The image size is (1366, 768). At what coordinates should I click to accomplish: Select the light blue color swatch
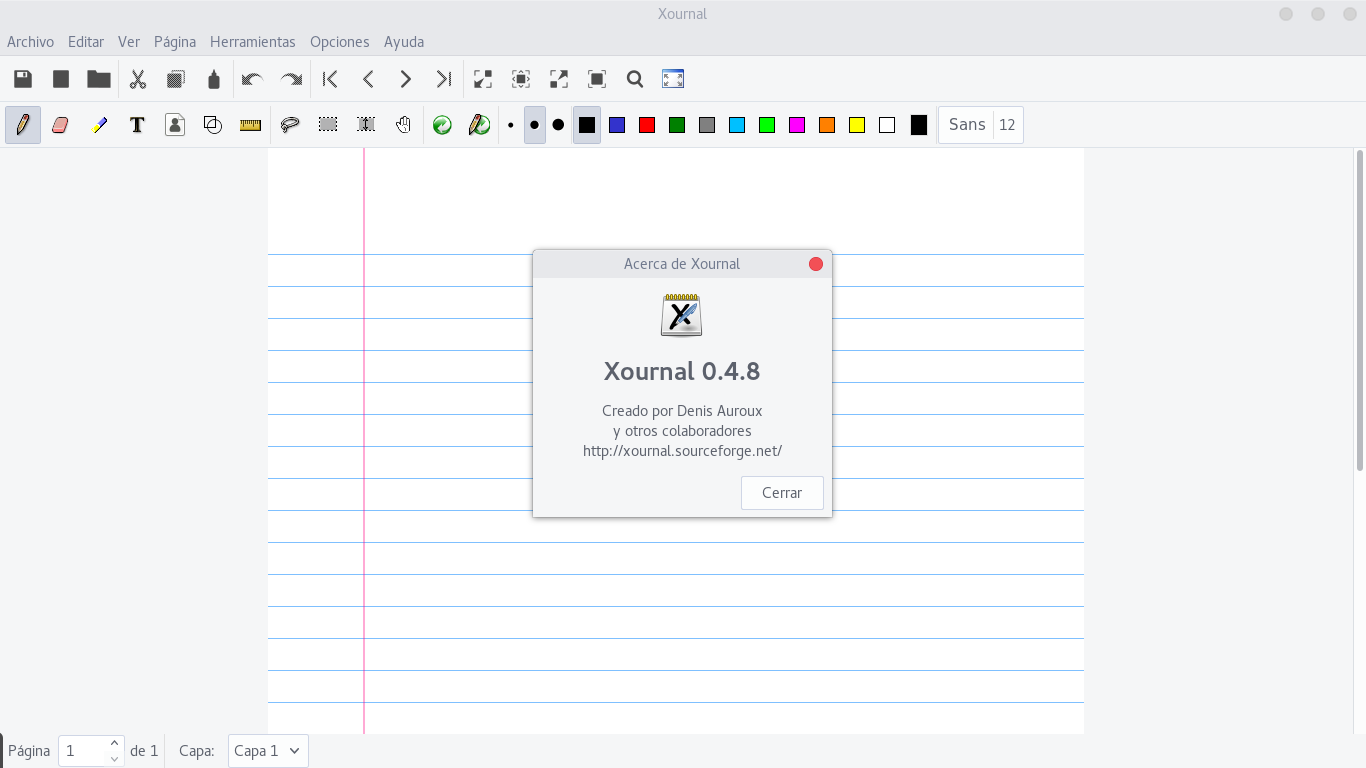coord(737,125)
